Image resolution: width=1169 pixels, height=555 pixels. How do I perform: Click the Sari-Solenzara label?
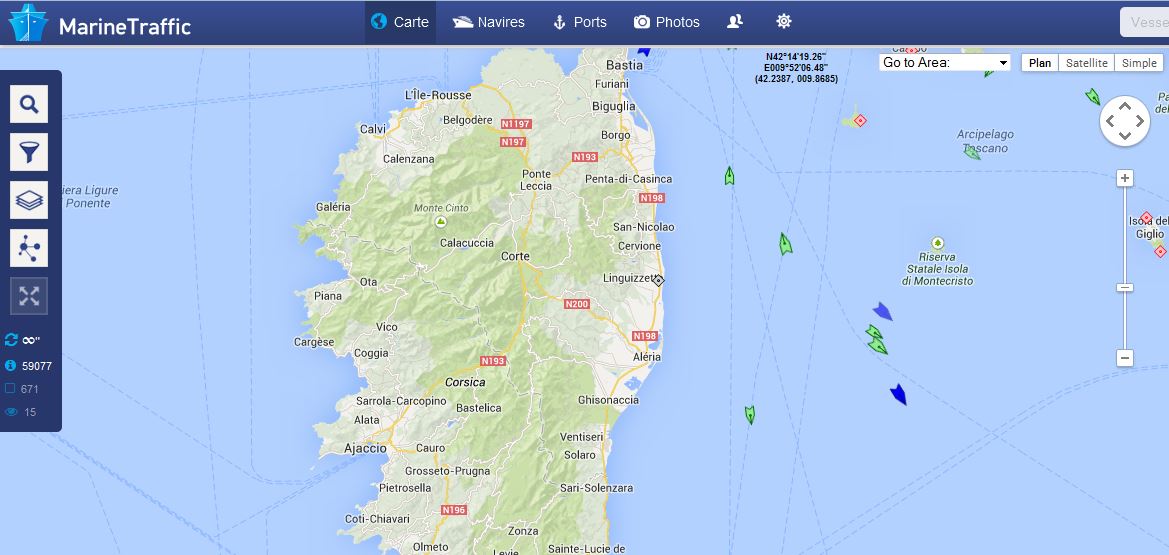coord(596,488)
